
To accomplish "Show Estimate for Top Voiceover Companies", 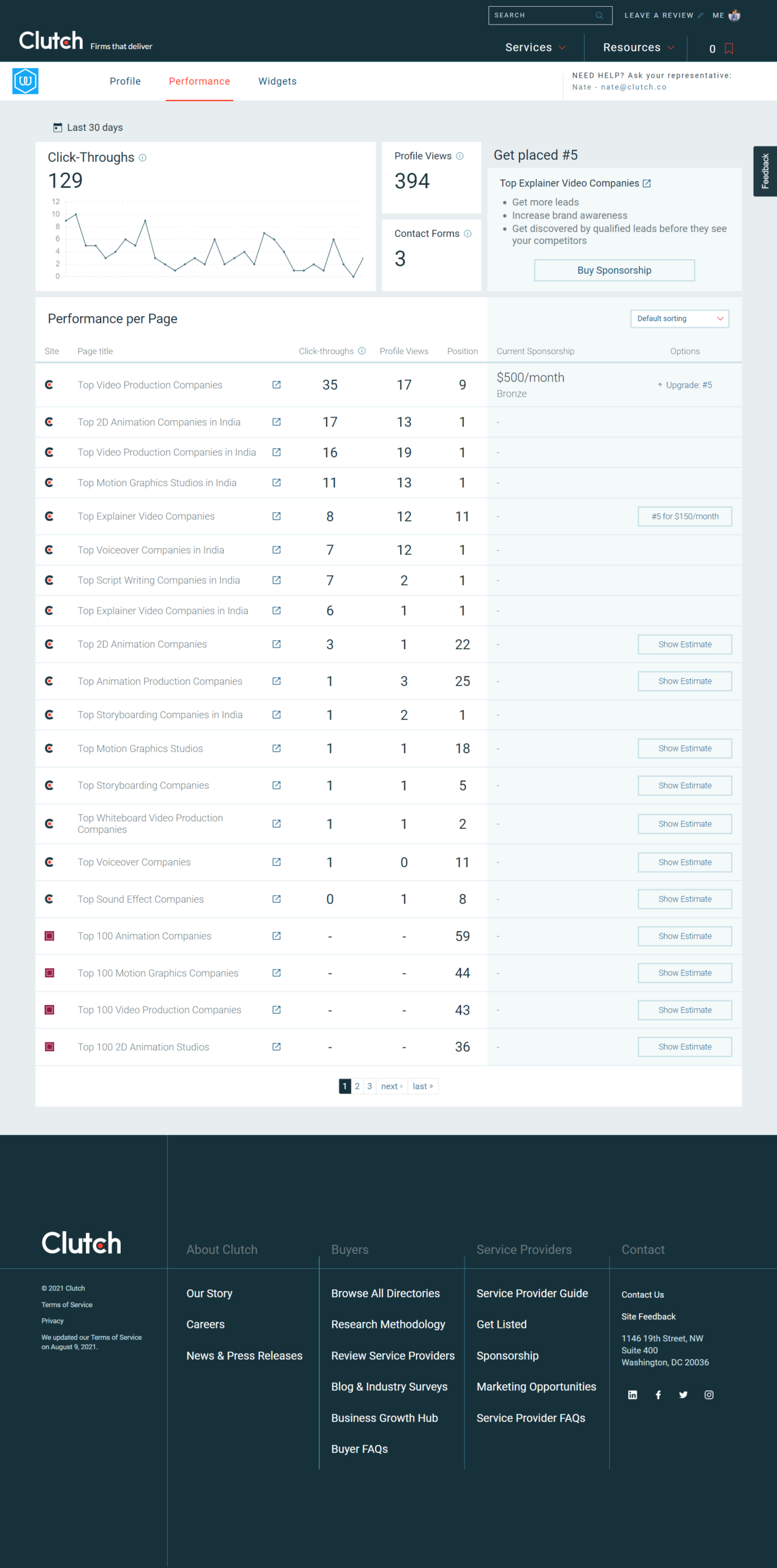I will (684, 862).
